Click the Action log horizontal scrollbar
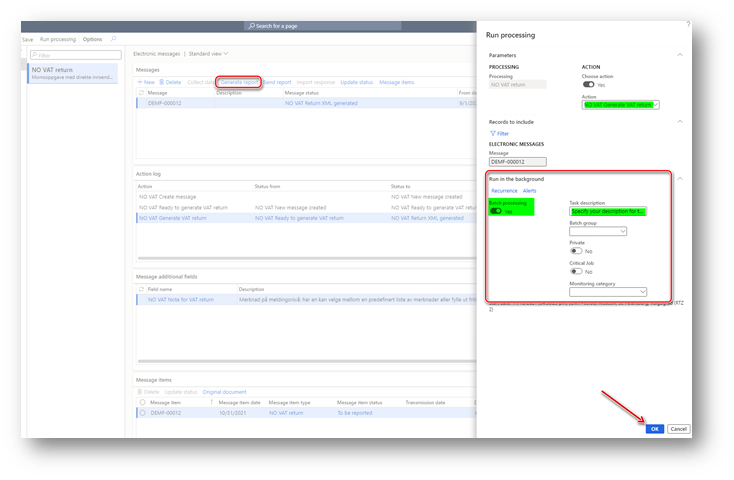Viewport: 734px width, 480px height. coord(307,258)
